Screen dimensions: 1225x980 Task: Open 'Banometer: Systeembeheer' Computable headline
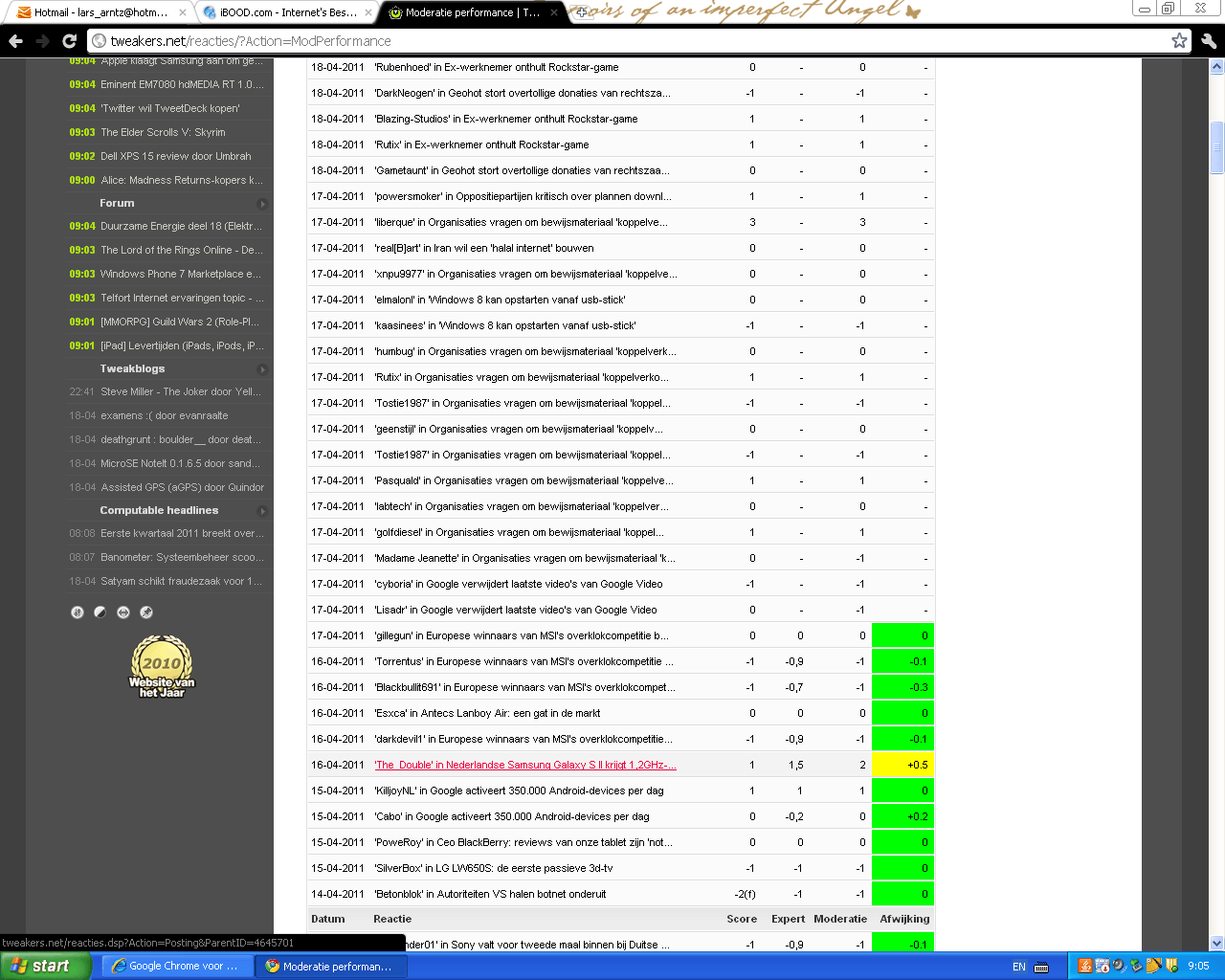pos(182,558)
